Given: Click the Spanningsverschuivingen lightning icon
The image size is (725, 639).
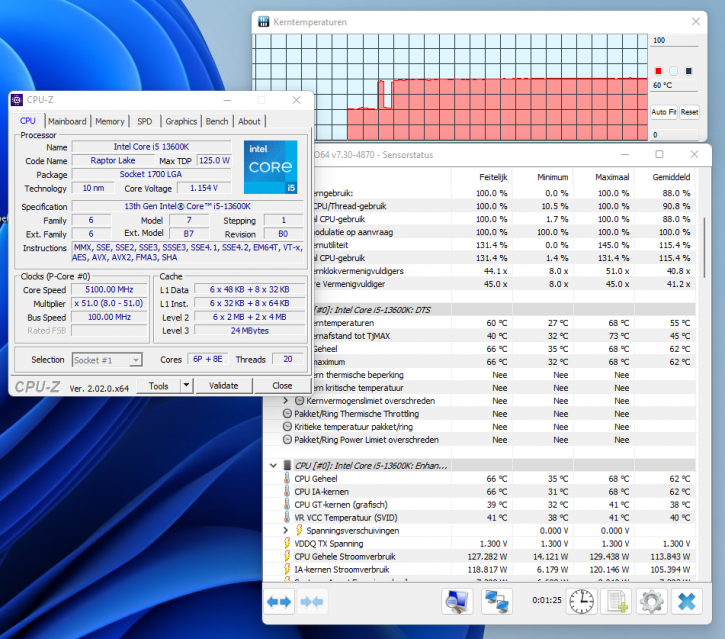Looking at the screenshot, I should (x=299, y=530).
